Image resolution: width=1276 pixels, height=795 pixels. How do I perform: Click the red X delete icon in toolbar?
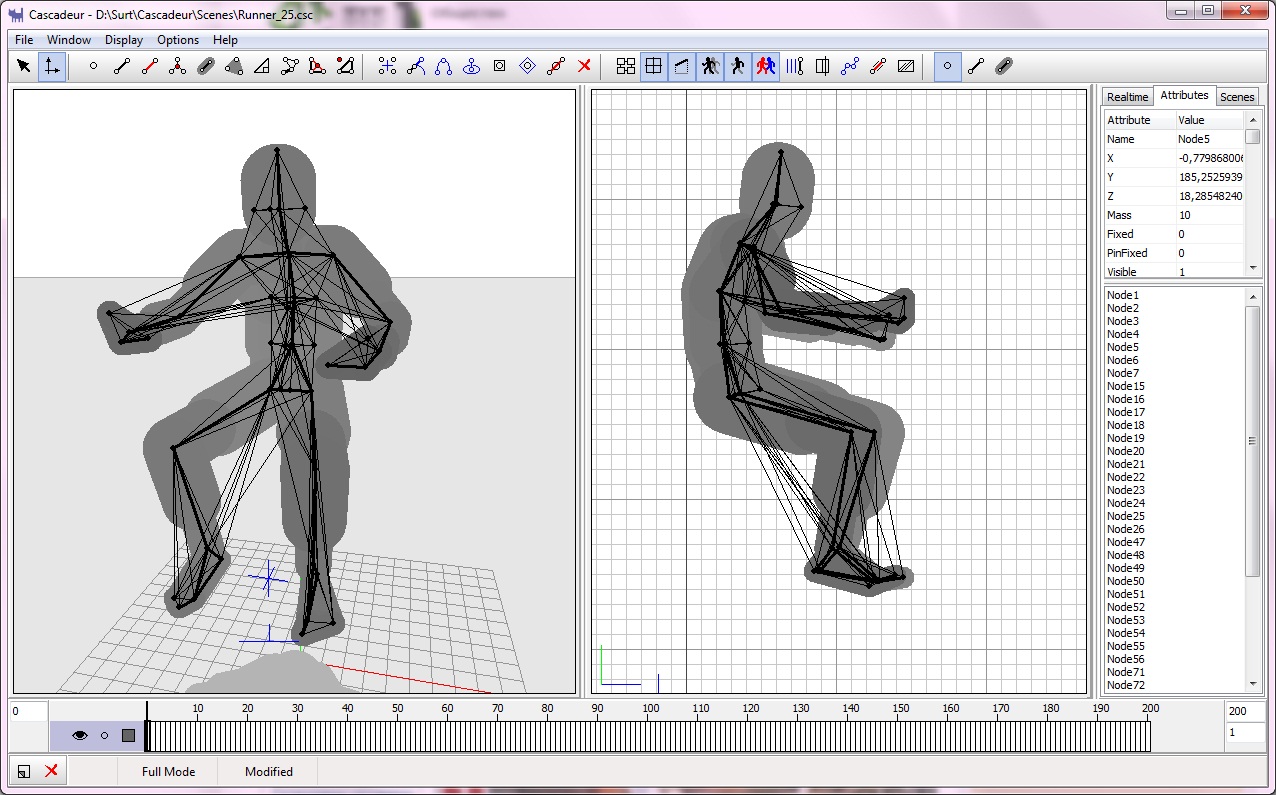[x=585, y=66]
